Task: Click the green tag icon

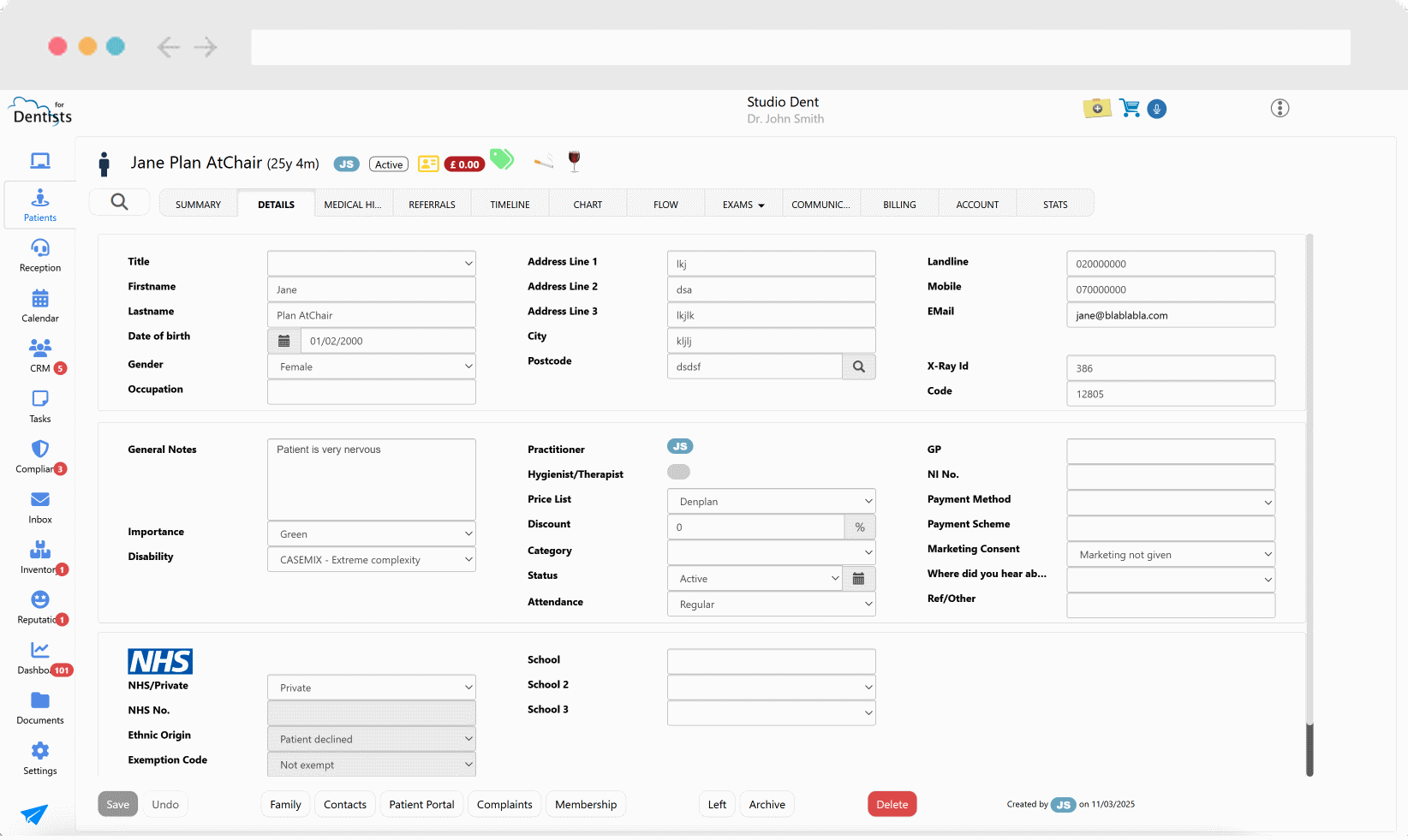Action: [x=501, y=159]
